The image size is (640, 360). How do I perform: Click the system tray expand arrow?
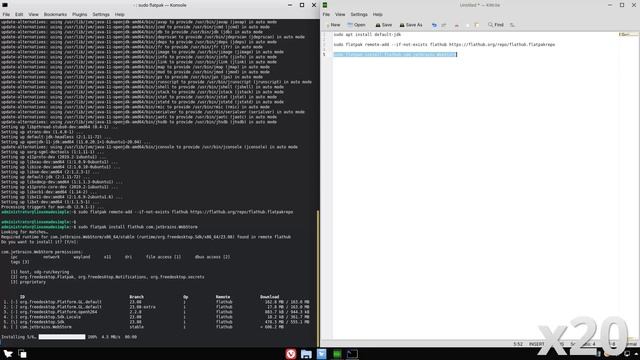[636, 354]
